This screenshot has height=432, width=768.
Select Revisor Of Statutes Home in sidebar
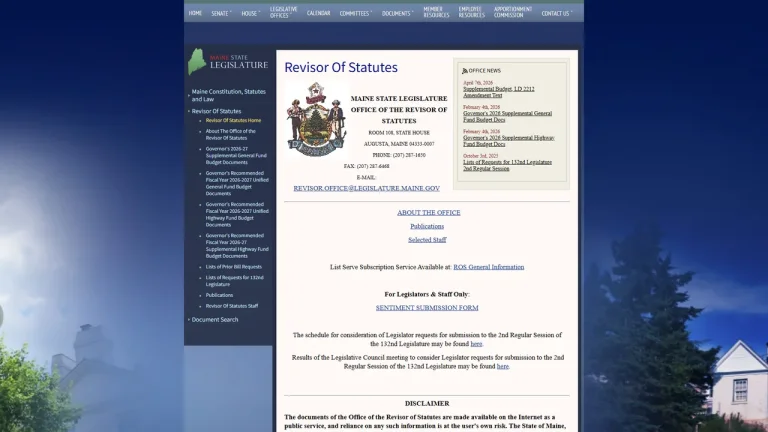tap(233, 120)
